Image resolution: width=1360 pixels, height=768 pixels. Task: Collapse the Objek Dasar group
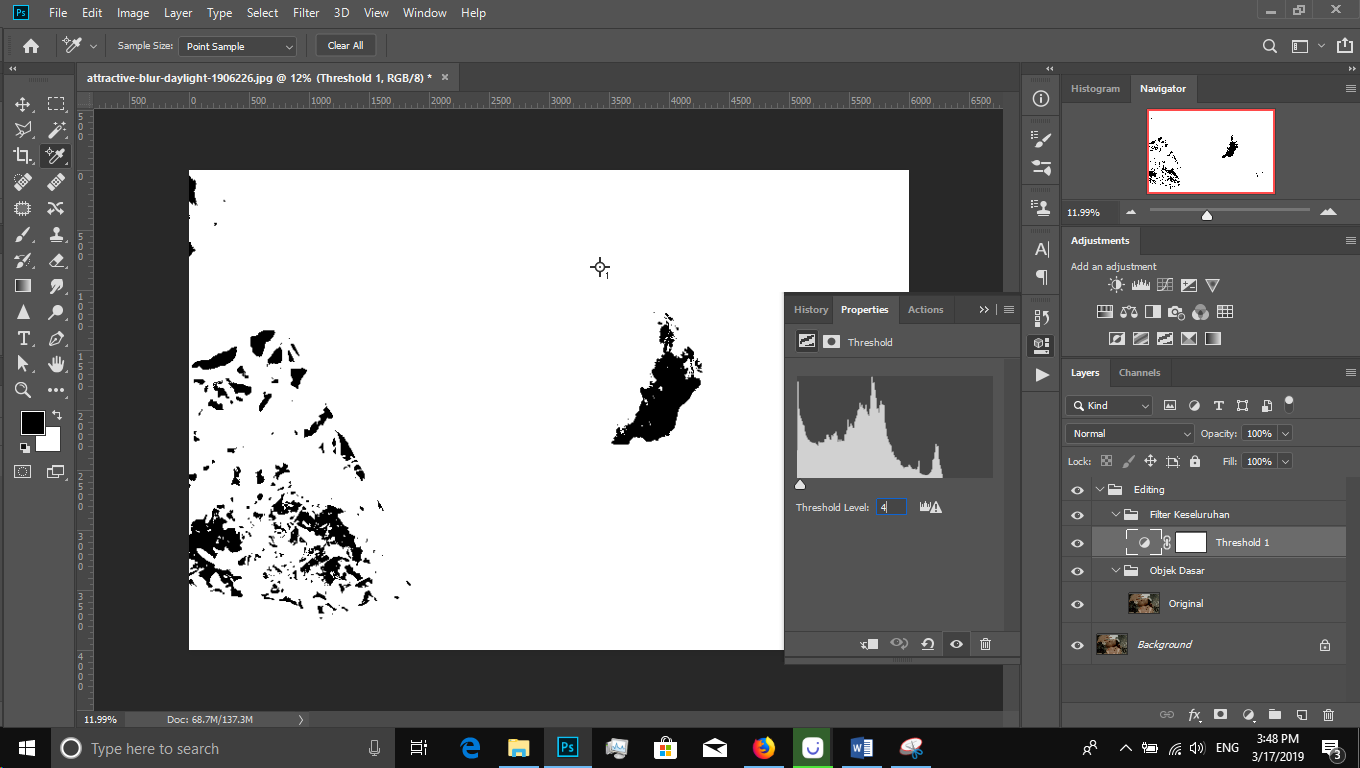pos(1117,571)
